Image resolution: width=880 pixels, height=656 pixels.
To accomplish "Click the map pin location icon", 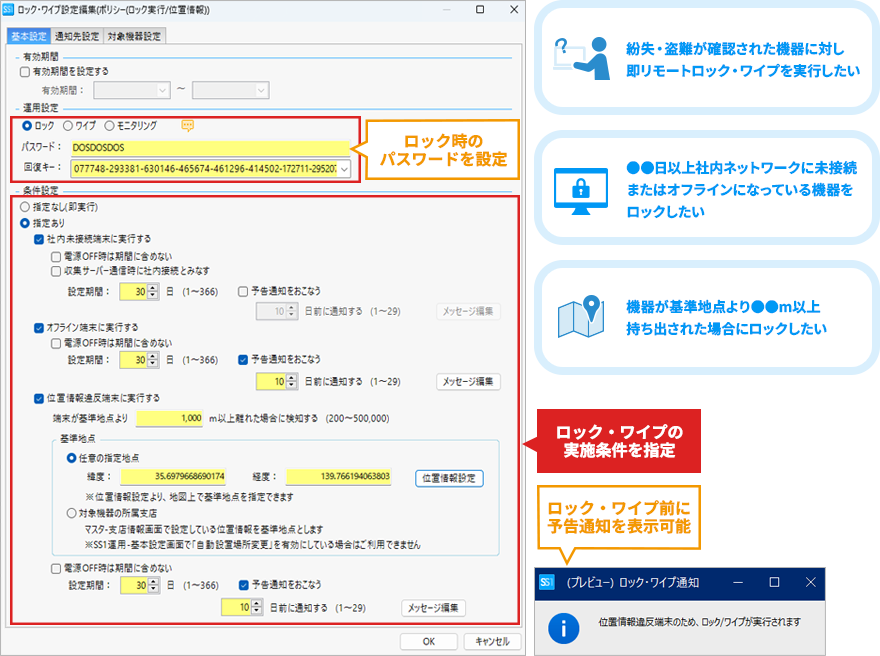I will (582, 315).
